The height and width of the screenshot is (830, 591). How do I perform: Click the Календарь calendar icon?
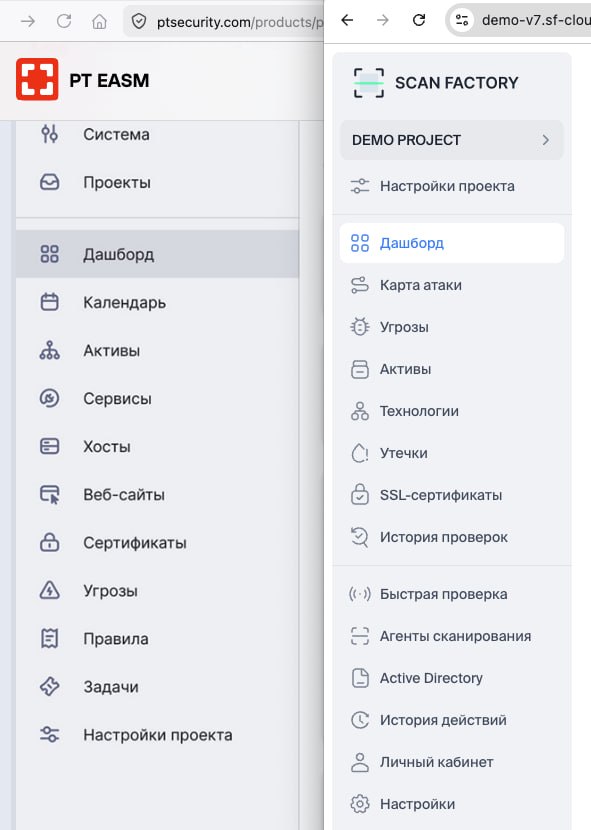(50, 302)
